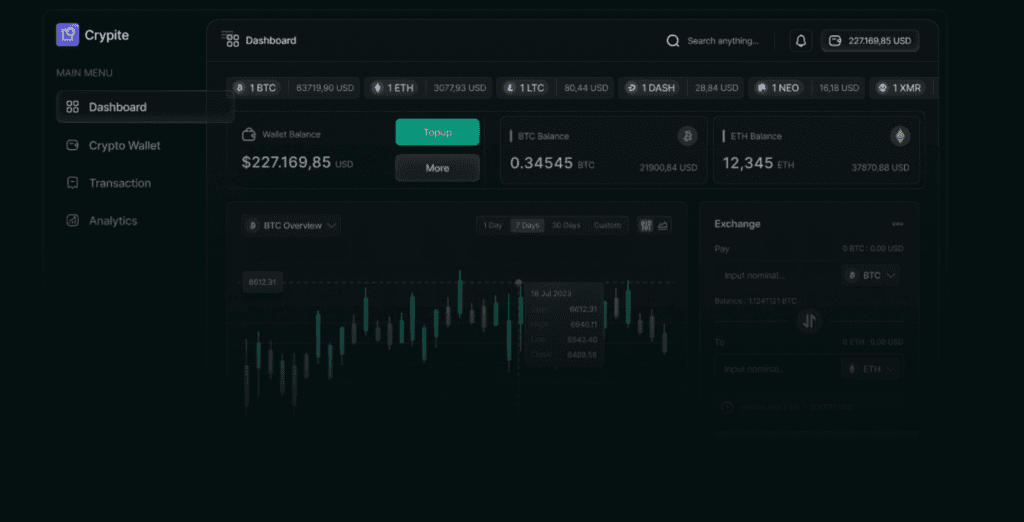The width and height of the screenshot is (1024, 522).
Task: Click the Ethereum icon in ETH Balance card
Action: pos(900,136)
